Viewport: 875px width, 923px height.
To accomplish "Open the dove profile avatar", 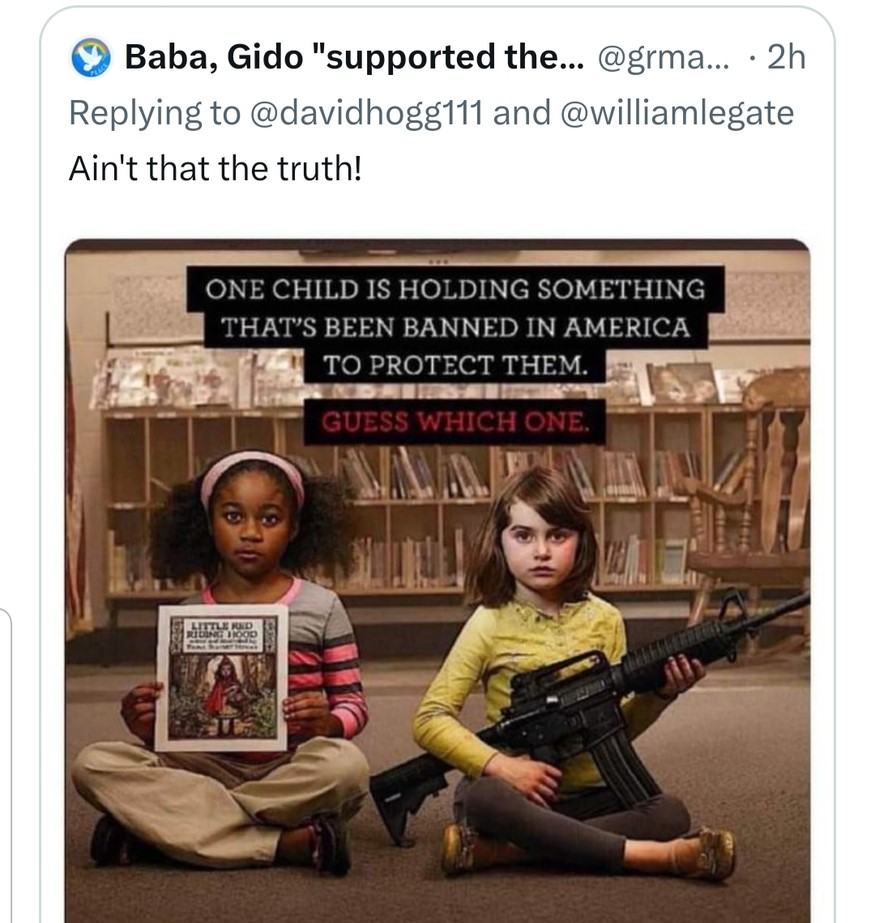I will point(91,58).
